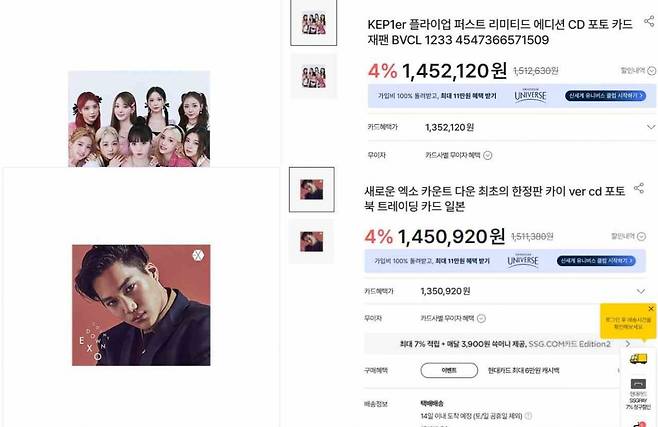The height and width of the screenshot is (427, 658).
Task: Expand 카드혜택가 row showing 1,352,120원
Action: [512, 127]
